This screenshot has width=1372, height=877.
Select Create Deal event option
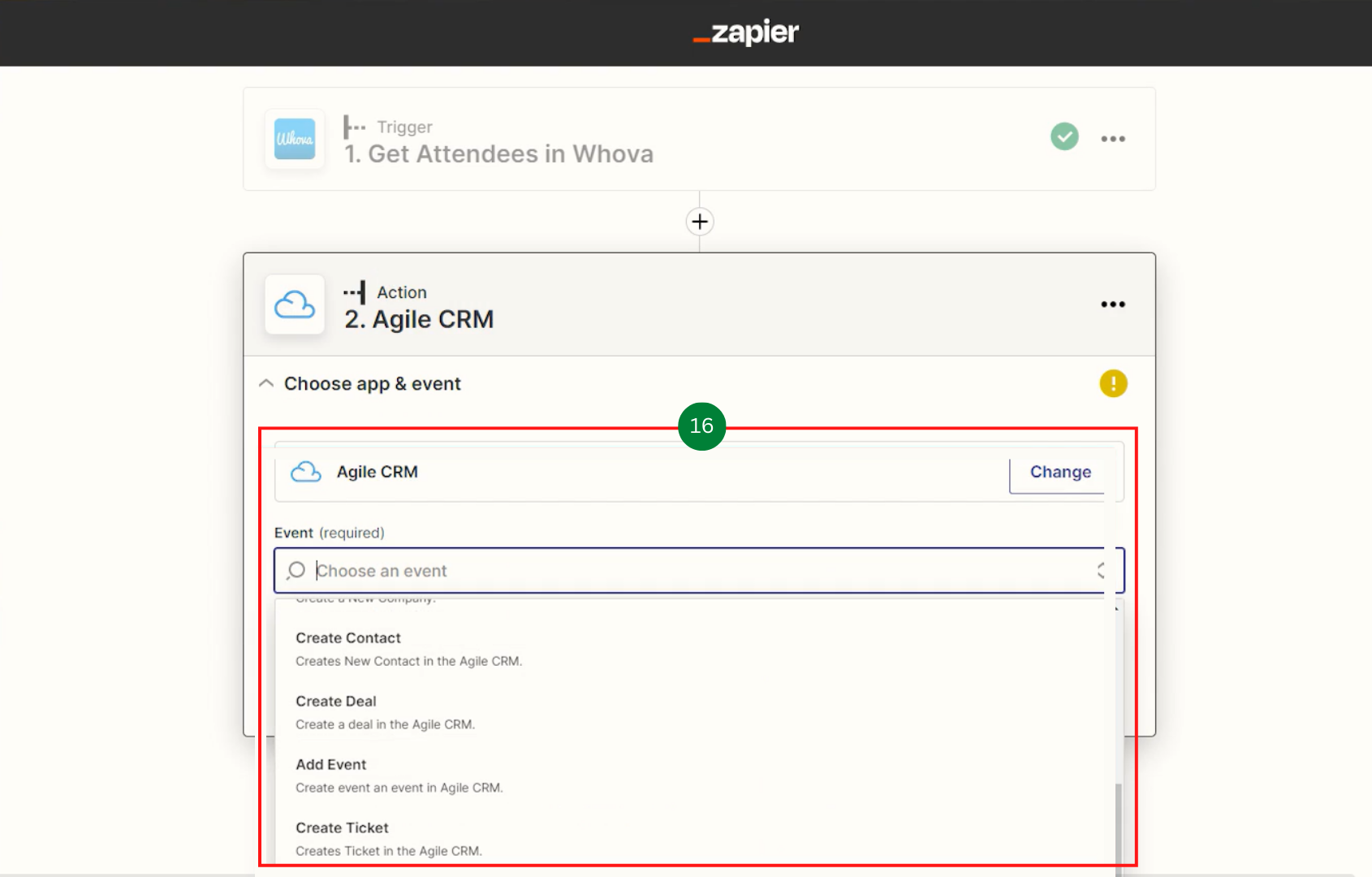click(695, 712)
